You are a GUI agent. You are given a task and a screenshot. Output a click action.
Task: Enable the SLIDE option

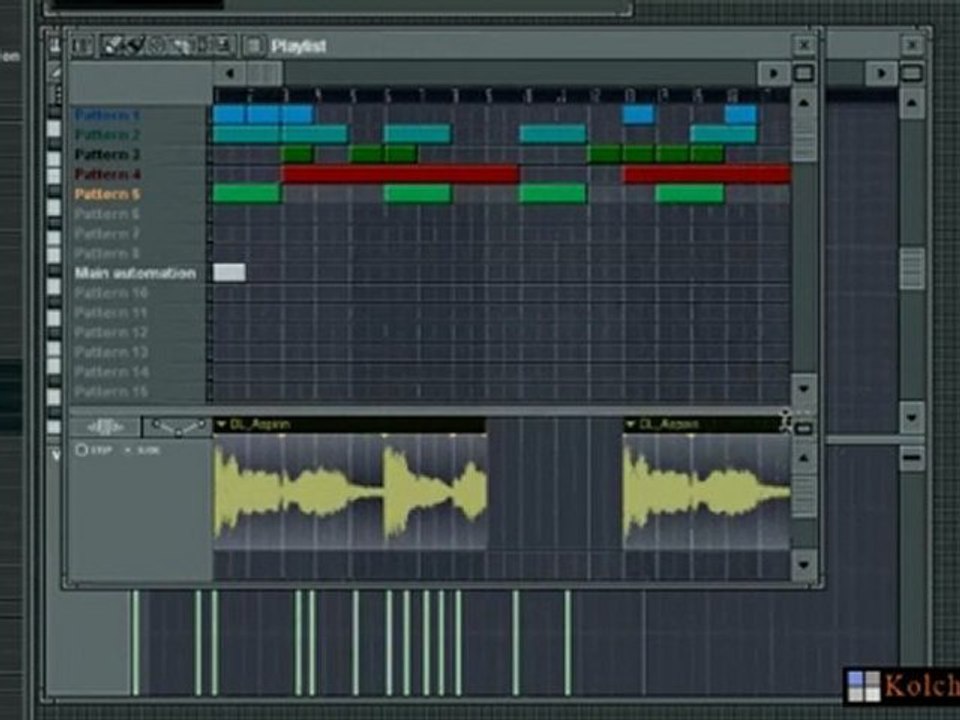[142, 450]
